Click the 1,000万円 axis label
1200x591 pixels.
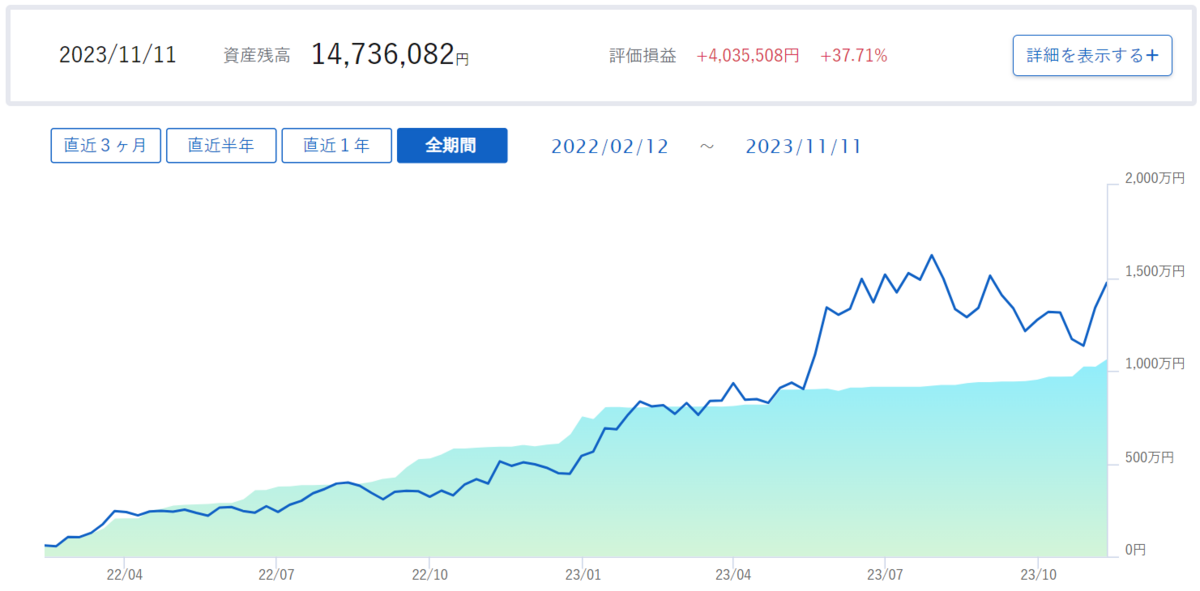pos(1154,364)
